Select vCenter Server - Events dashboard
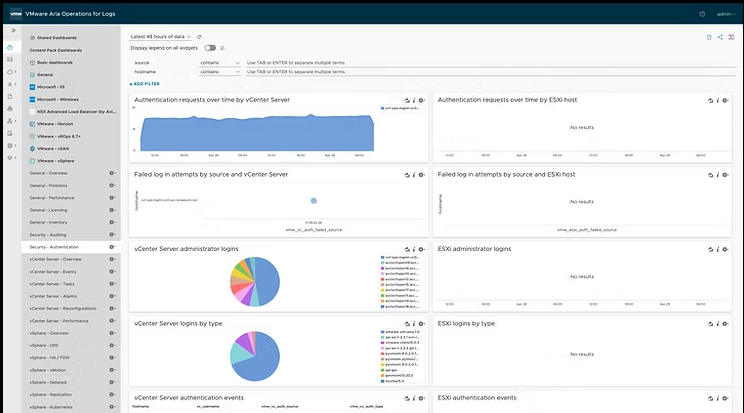 [53, 272]
